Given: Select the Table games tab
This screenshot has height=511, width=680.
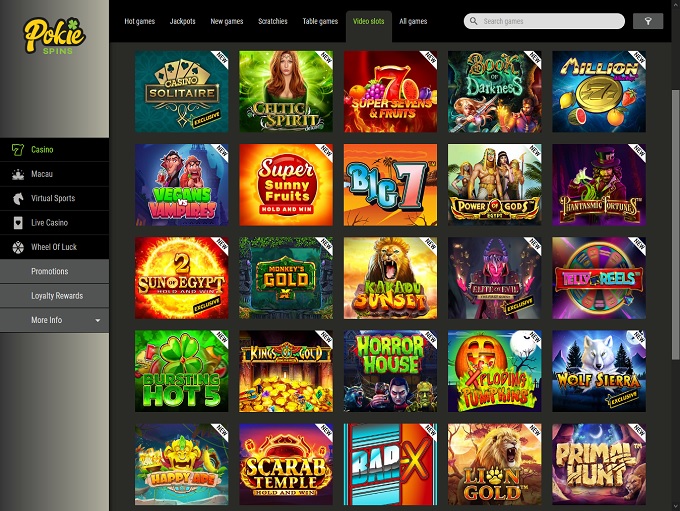Looking at the screenshot, I should pos(320,21).
